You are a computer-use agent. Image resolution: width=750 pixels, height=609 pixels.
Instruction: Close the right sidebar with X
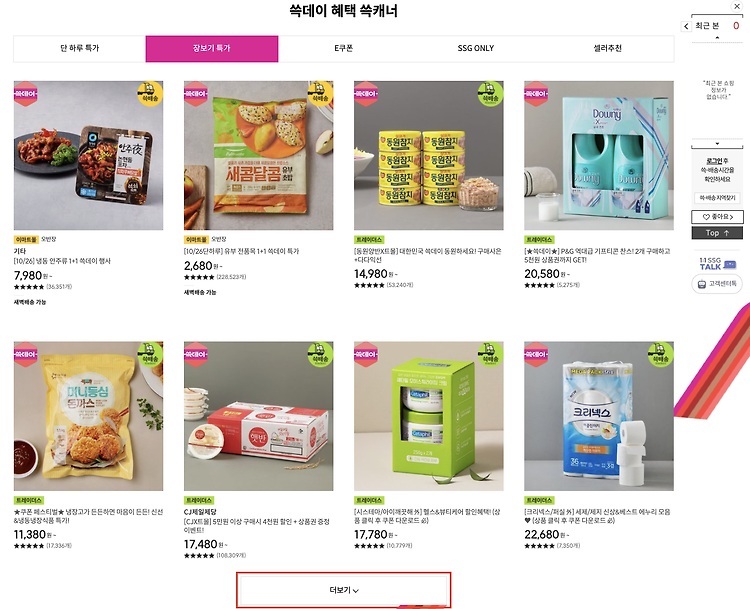[737, 6]
